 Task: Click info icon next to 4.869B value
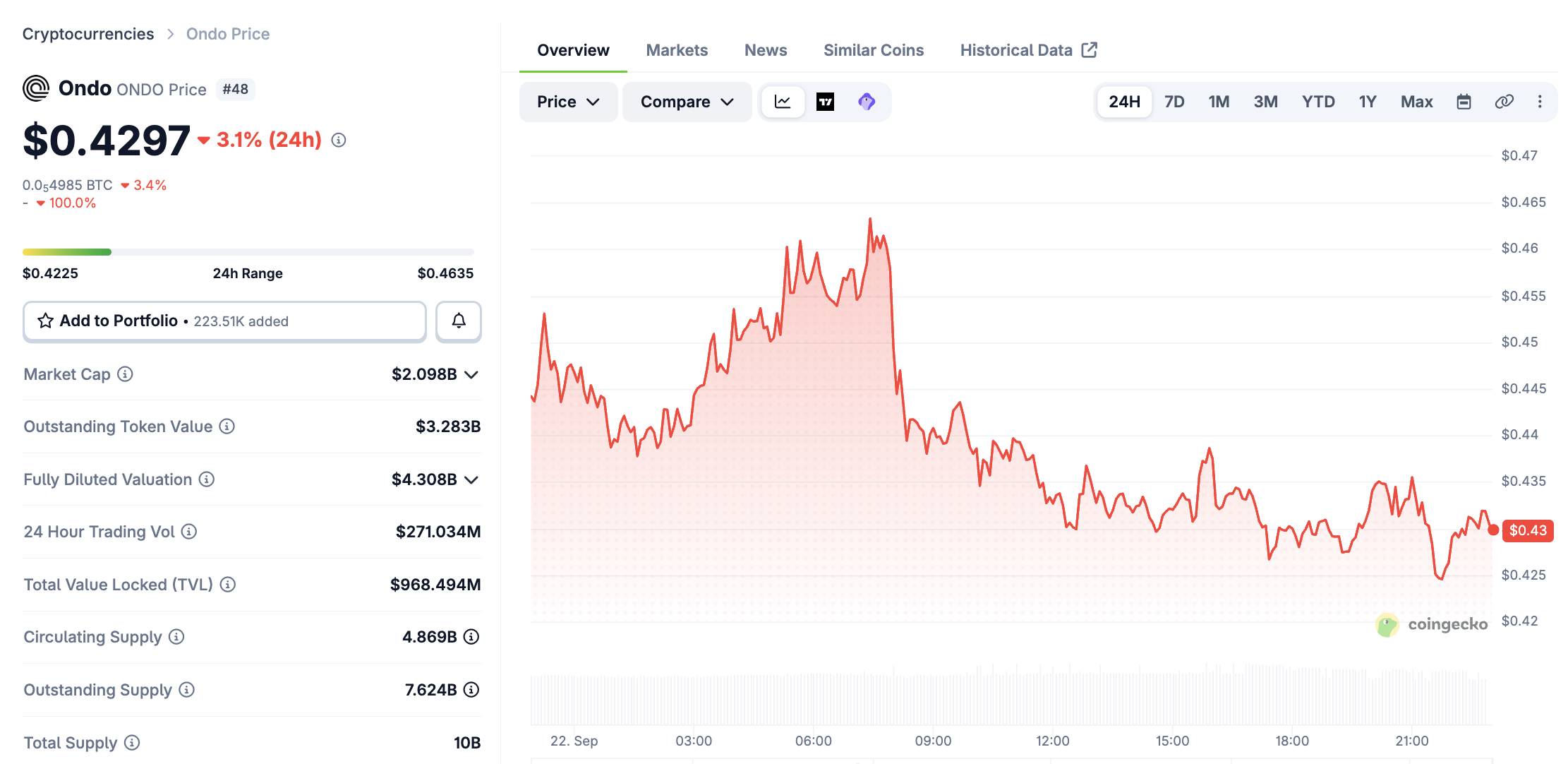(471, 637)
